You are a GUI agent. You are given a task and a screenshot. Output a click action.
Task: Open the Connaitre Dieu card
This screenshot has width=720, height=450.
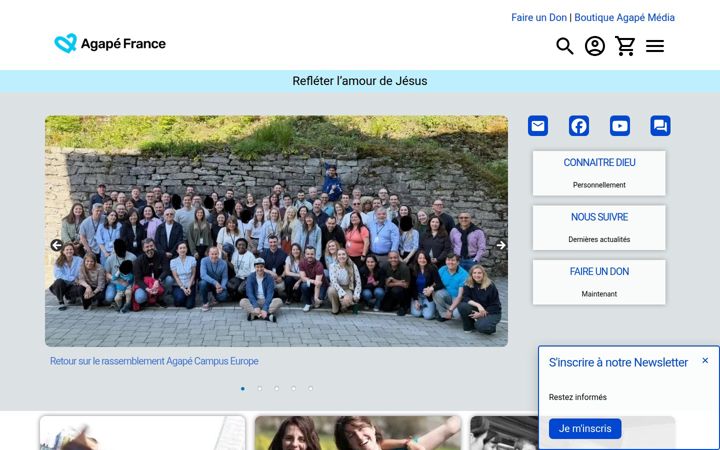coord(599,173)
